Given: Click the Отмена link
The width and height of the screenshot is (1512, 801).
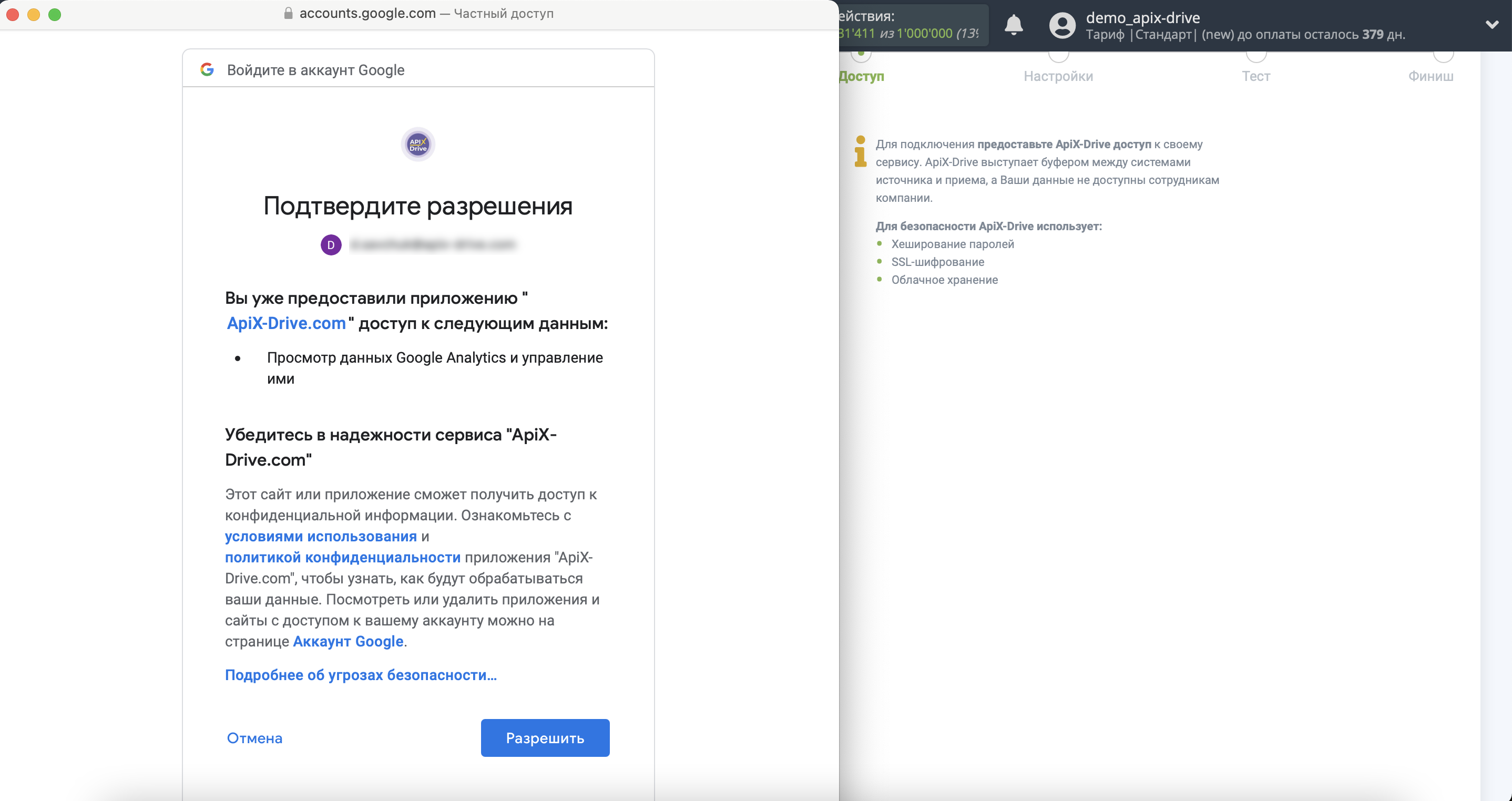Looking at the screenshot, I should [x=254, y=738].
